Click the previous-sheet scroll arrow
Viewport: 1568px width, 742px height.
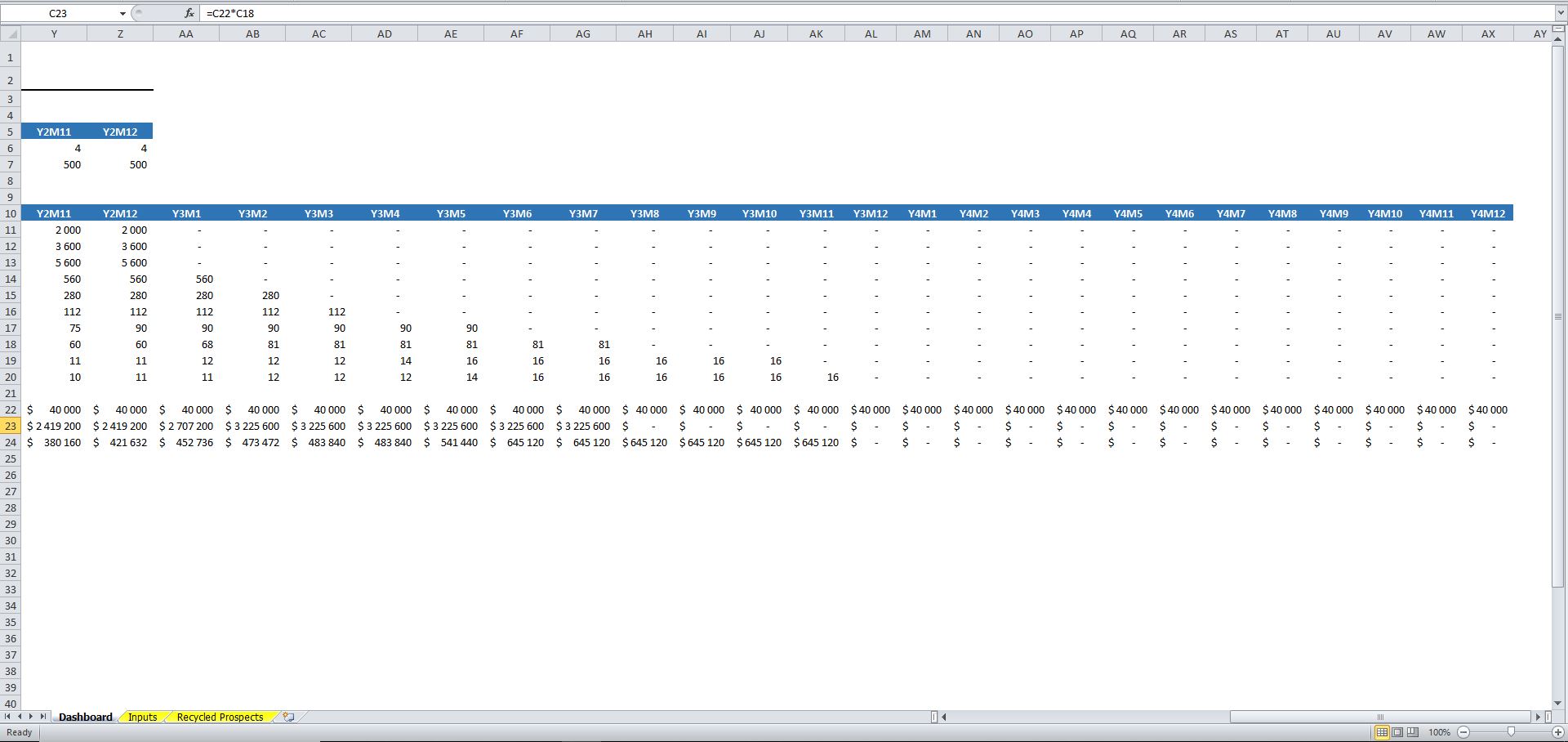(x=18, y=717)
